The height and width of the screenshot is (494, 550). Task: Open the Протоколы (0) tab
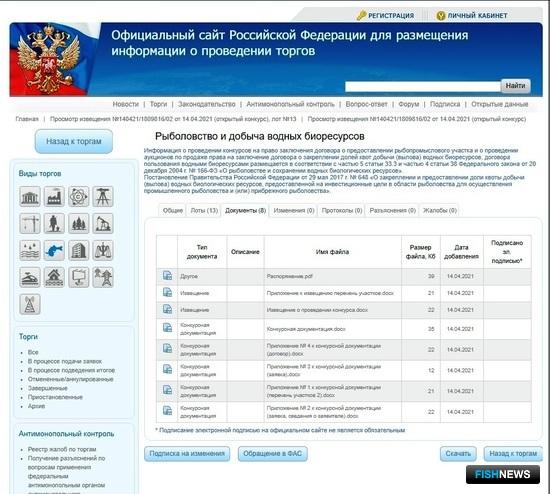coord(342,211)
